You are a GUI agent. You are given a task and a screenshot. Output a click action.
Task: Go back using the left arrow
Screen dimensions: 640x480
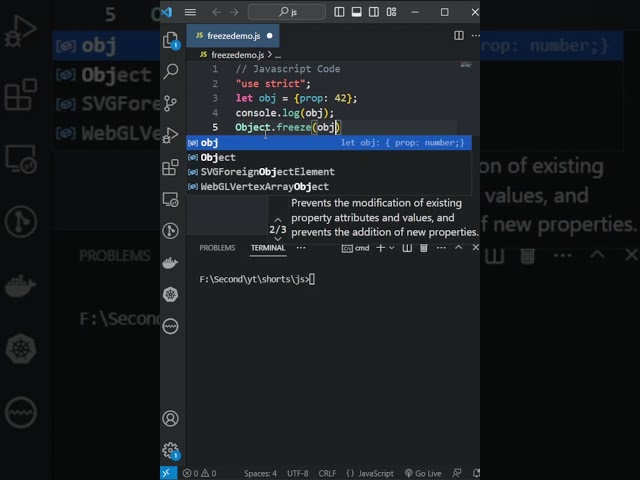[x=217, y=12]
